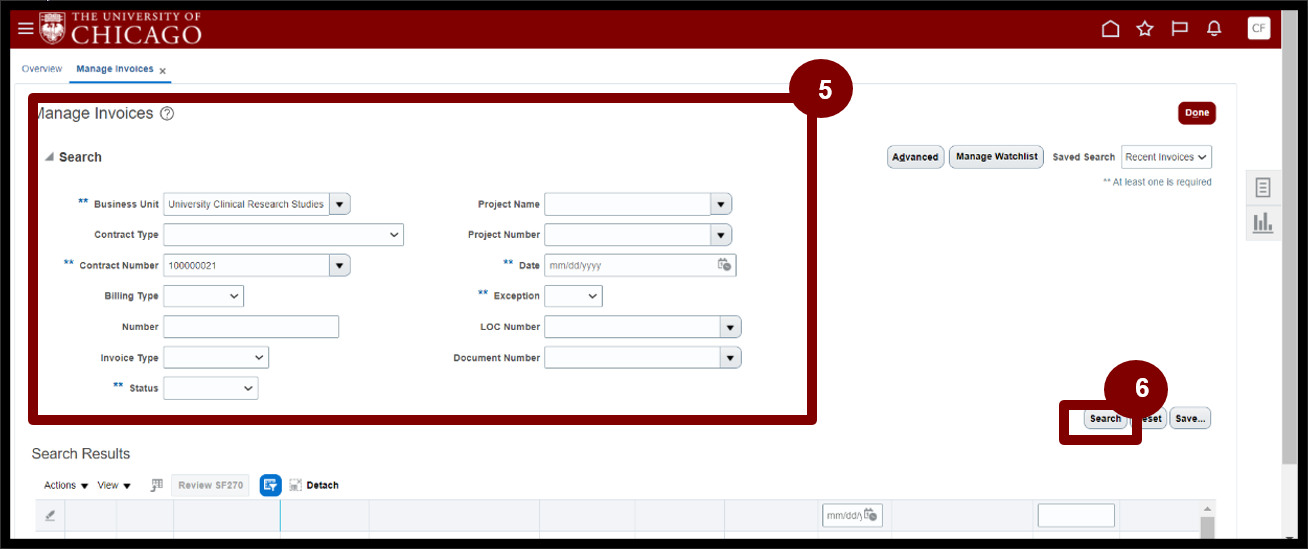Click the Advanced button
The image size is (1308, 549).
point(915,157)
